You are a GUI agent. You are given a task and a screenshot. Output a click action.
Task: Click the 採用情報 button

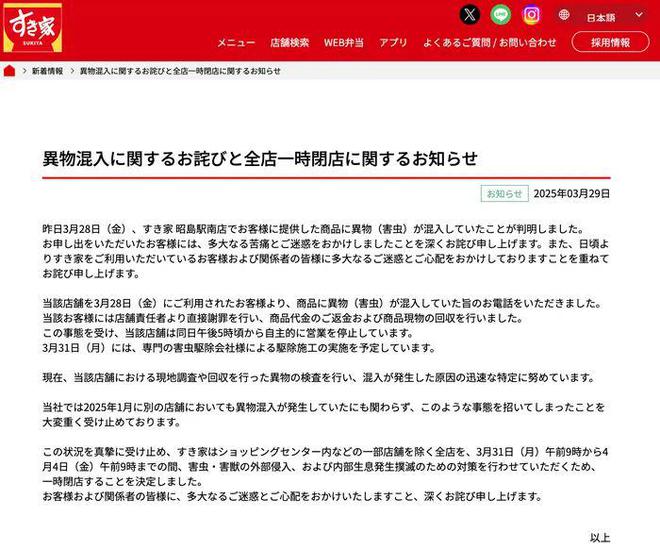point(610,42)
